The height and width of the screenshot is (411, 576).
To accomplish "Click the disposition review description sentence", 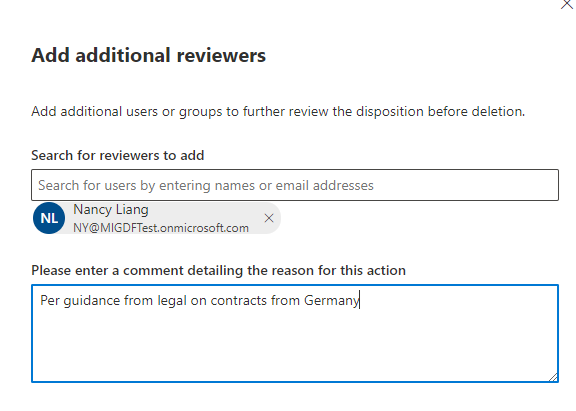I will click(x=278, y=112).
